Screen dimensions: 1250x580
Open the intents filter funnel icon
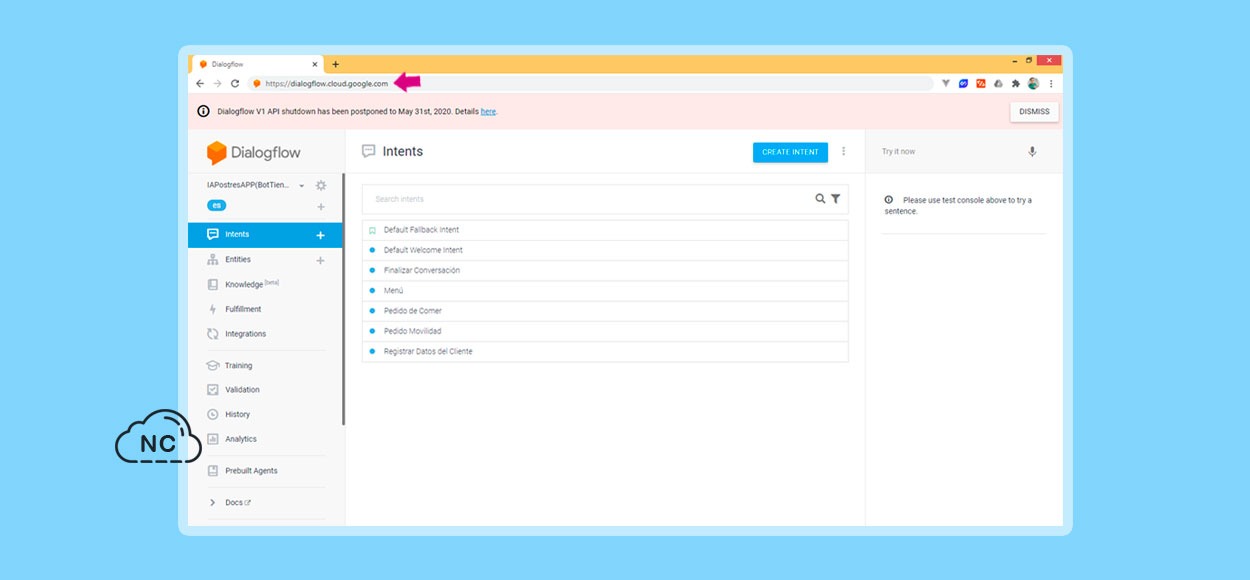(x=835, y=199)
